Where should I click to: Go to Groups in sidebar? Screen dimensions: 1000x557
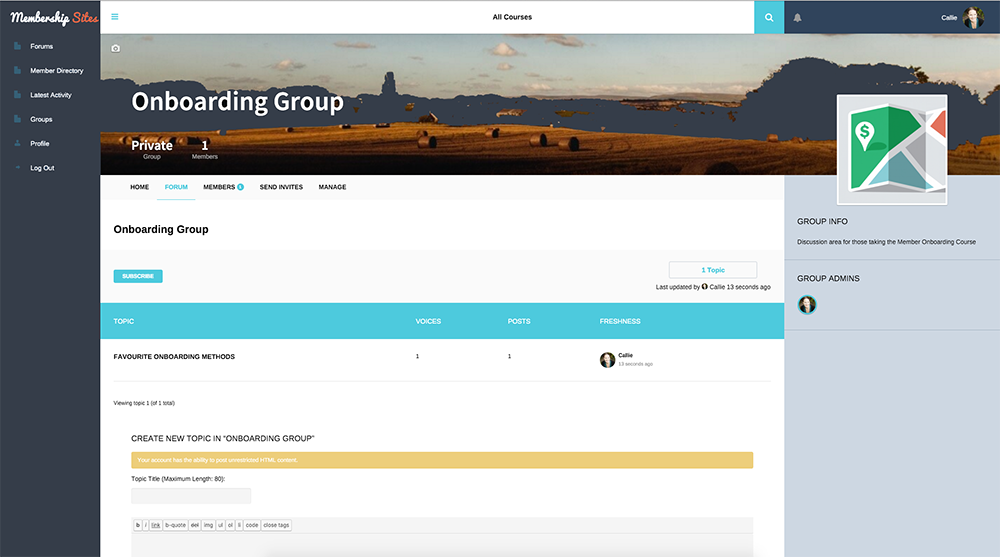[x=41, y=119]
